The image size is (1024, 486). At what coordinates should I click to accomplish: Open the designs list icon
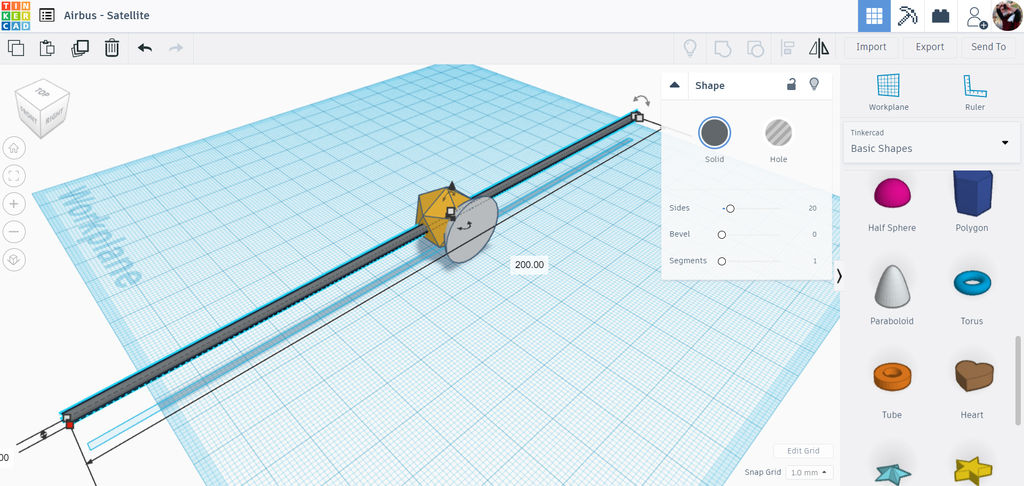[x=46, y=15]
